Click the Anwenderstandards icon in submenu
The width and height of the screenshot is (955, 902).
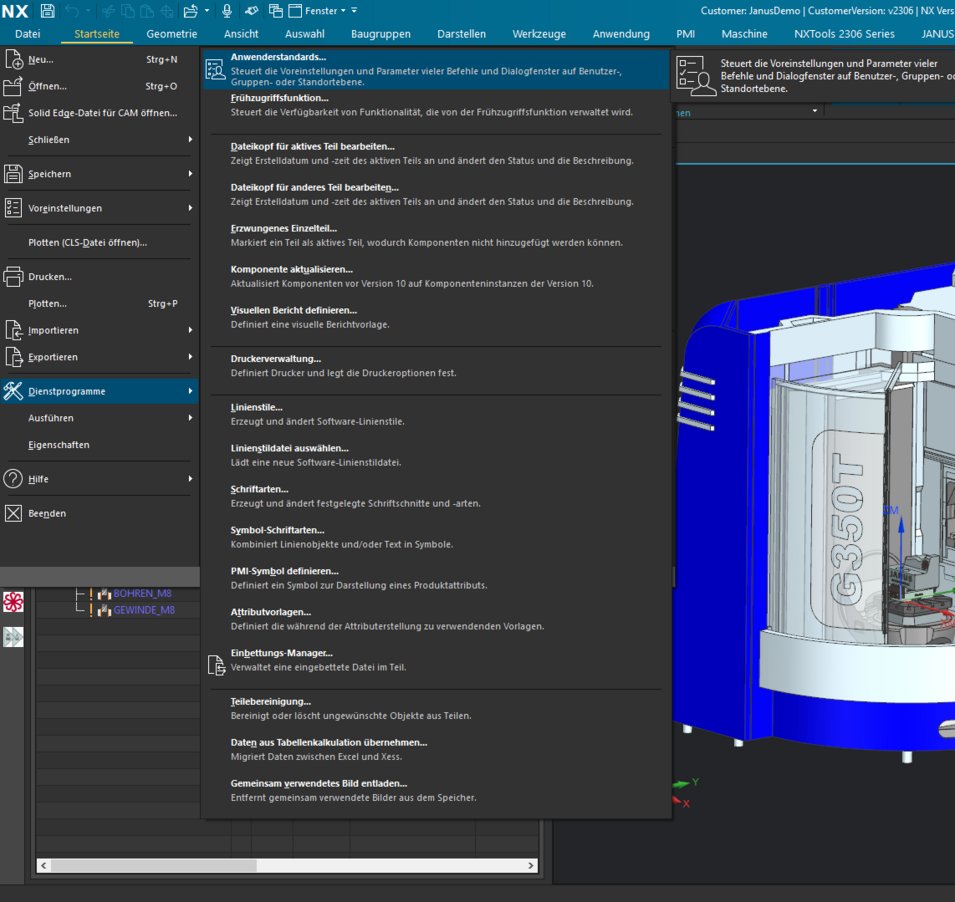click(216, 69)
